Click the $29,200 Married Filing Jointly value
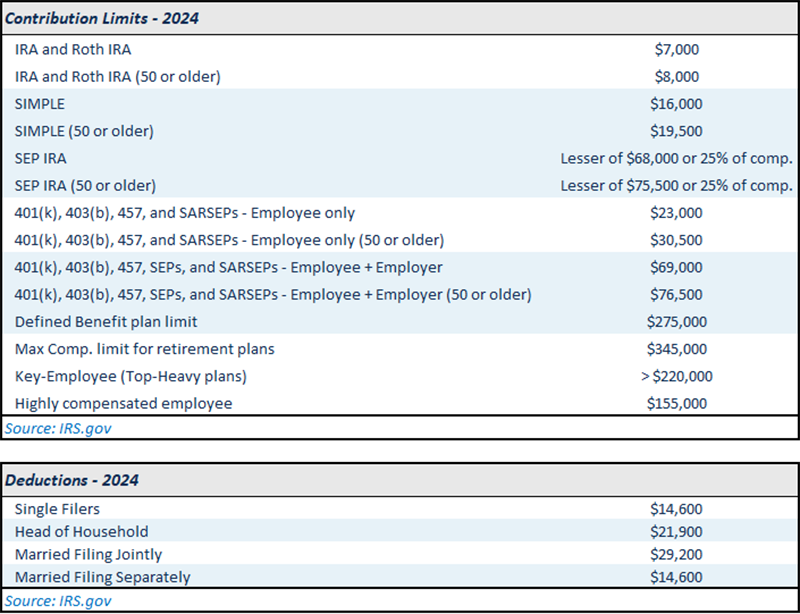Viewport: 800px width, 614px height. (x=676, y=554)
